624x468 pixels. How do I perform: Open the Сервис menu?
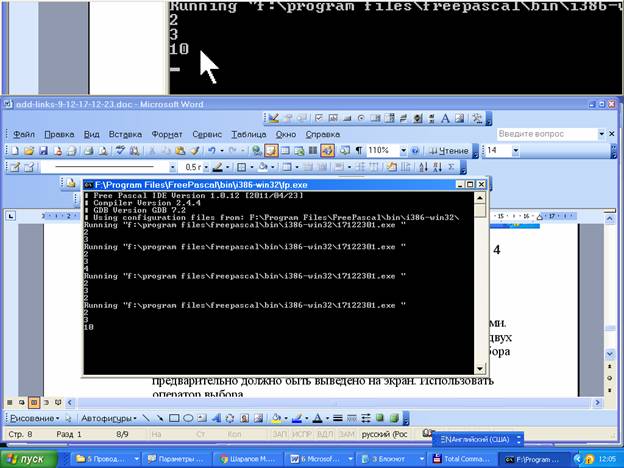tap(207, 135)
